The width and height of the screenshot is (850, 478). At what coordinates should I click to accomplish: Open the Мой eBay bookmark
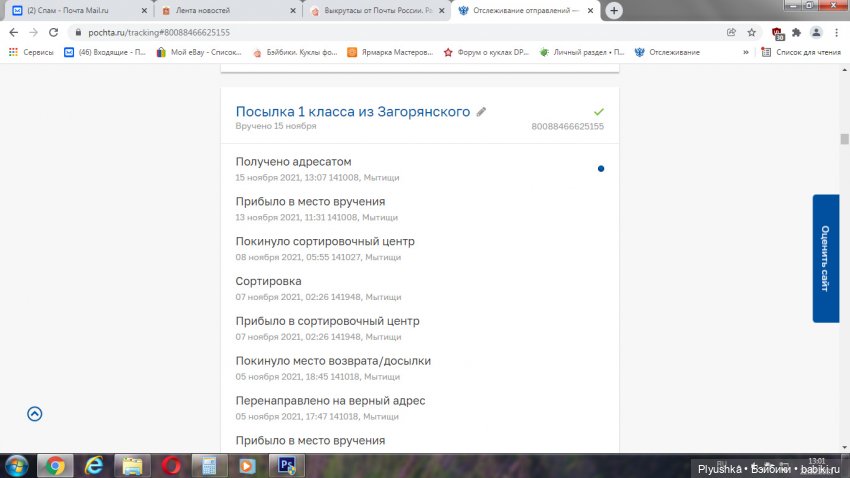198,52
